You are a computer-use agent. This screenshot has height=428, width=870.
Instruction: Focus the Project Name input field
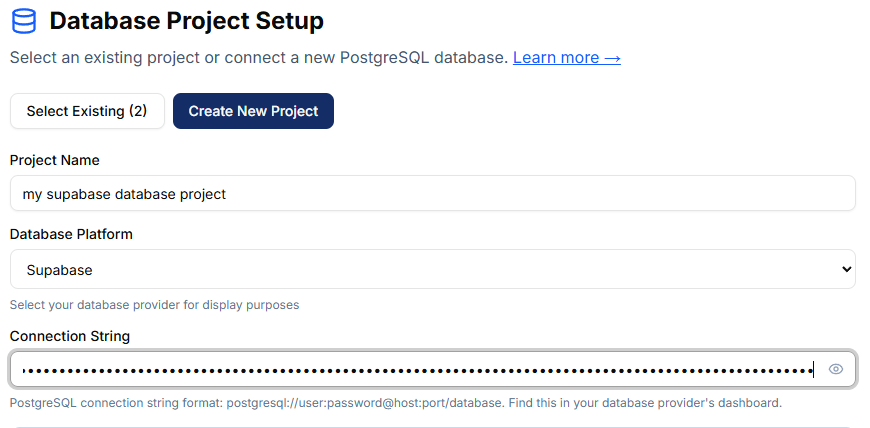click(432, 194)
